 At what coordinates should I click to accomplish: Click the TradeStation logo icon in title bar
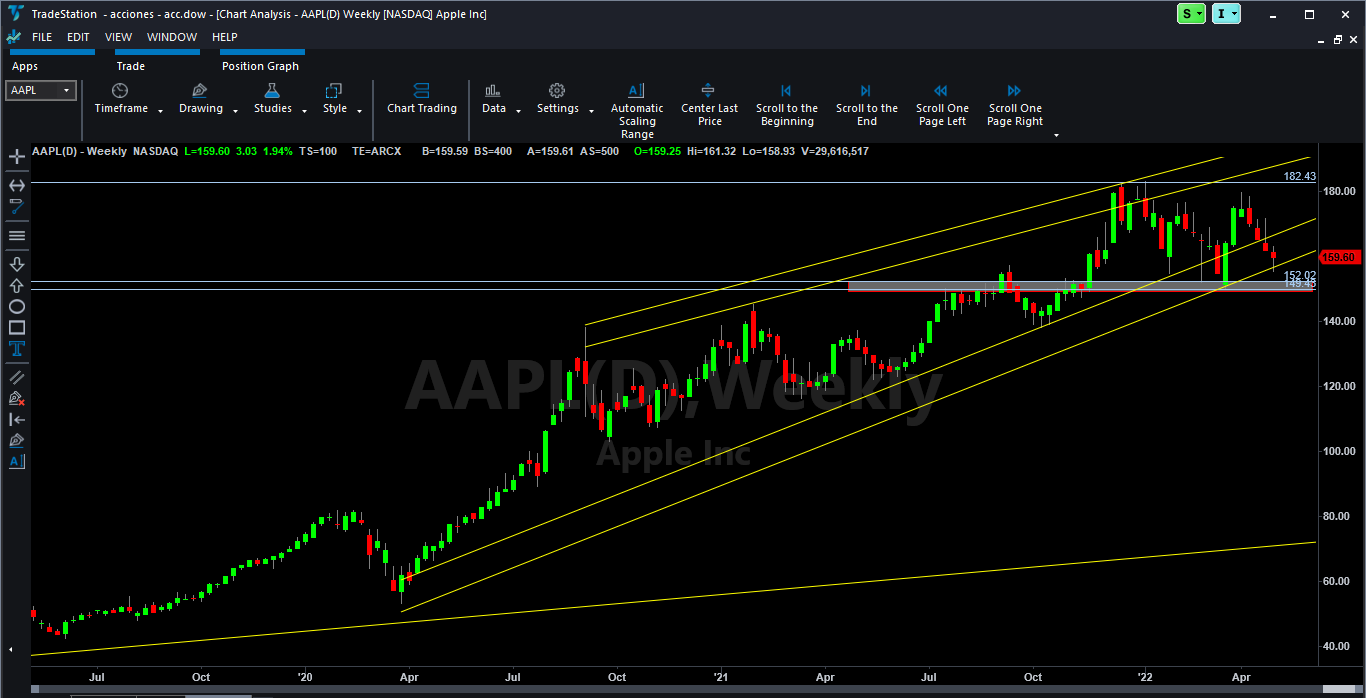pos(14,14)
